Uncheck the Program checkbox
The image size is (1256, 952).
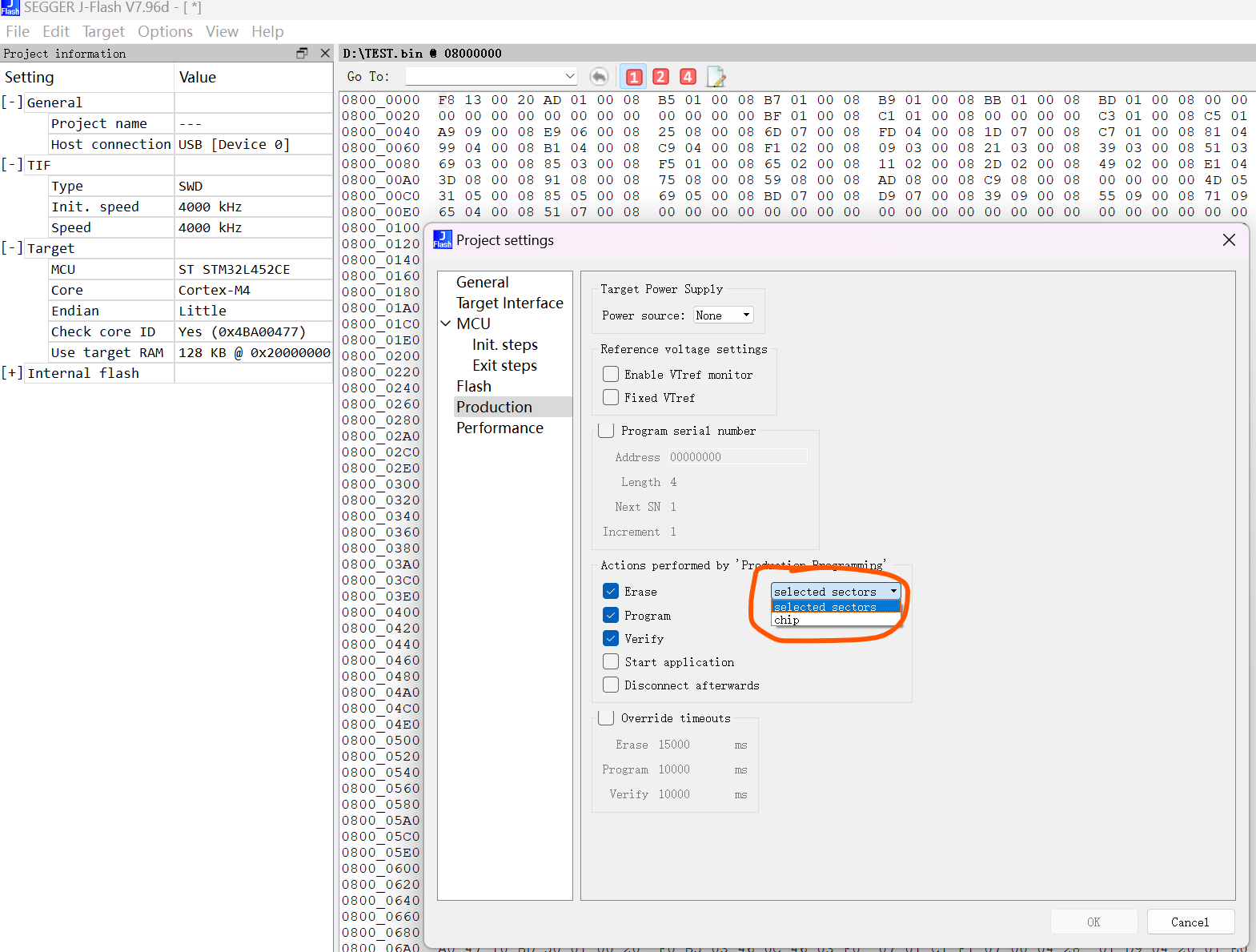click(611, 615)
